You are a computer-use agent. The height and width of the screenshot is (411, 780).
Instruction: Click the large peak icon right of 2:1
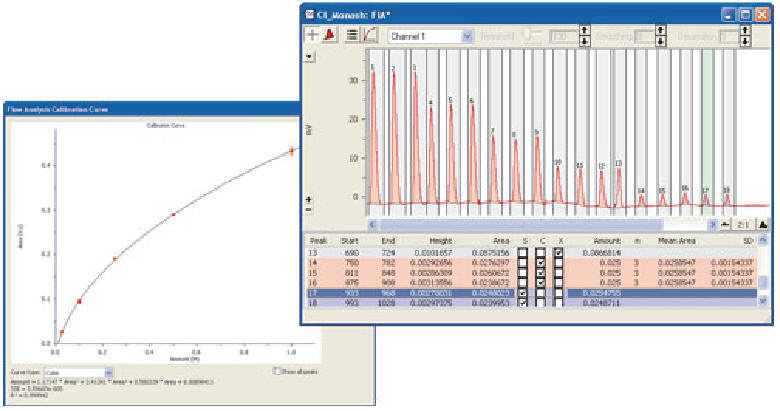pyautogui.click(x=763, y=225)
